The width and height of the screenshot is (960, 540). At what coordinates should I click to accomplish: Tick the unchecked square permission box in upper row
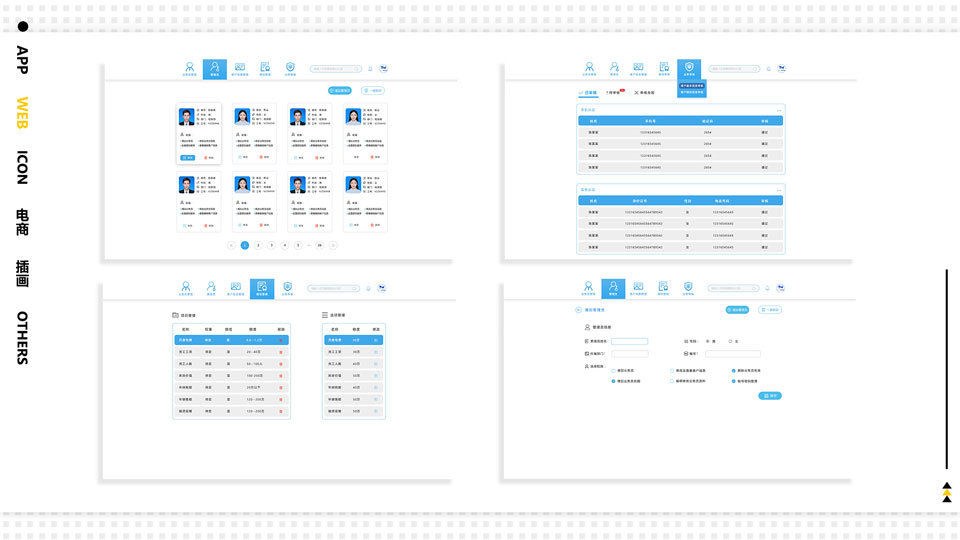pos(672,371)
